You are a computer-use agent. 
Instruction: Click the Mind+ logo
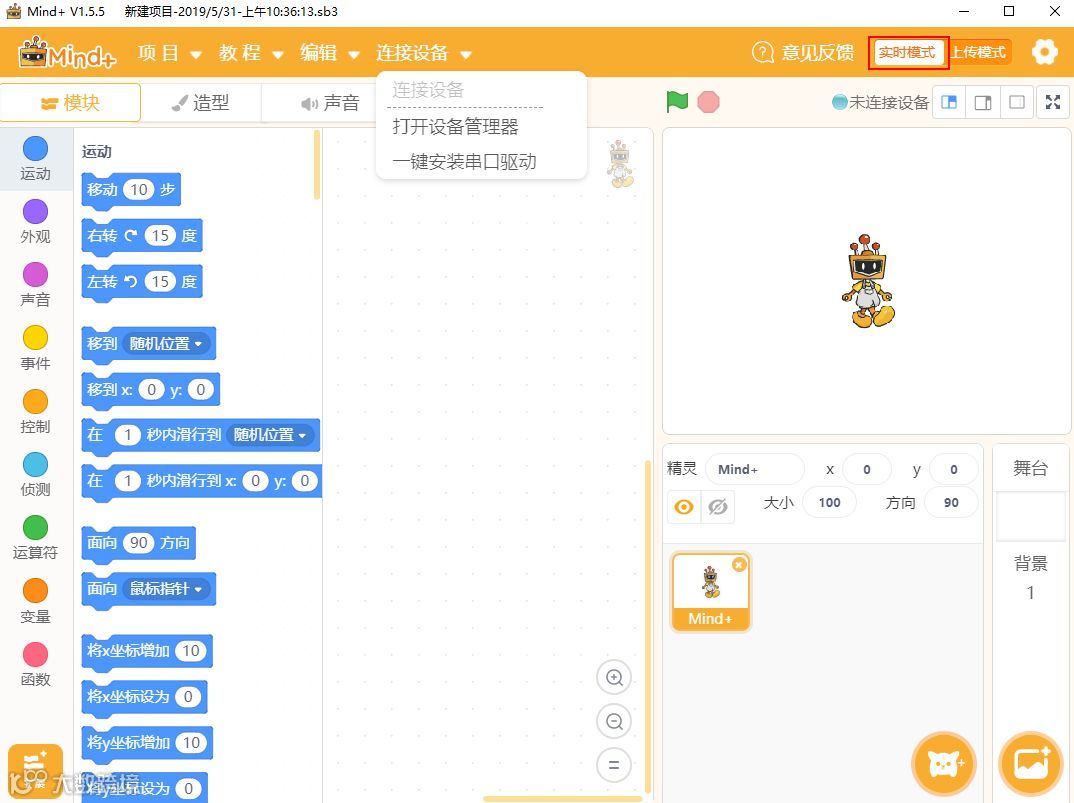tap(67, 52)
